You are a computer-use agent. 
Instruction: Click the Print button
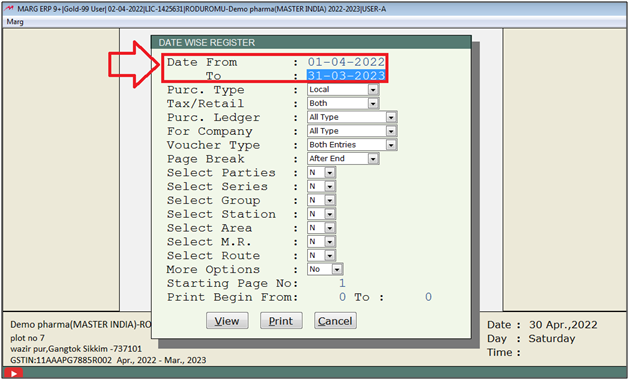coord(281,321)
